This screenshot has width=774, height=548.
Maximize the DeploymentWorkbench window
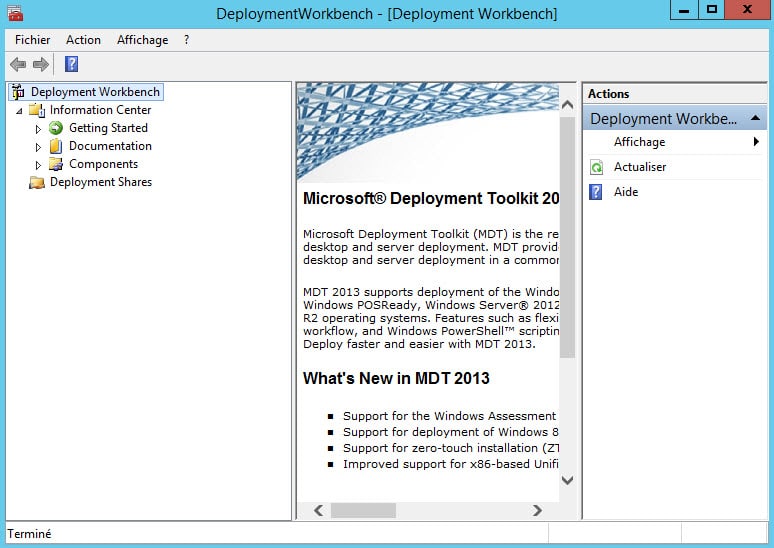click(x=712, y=9)
